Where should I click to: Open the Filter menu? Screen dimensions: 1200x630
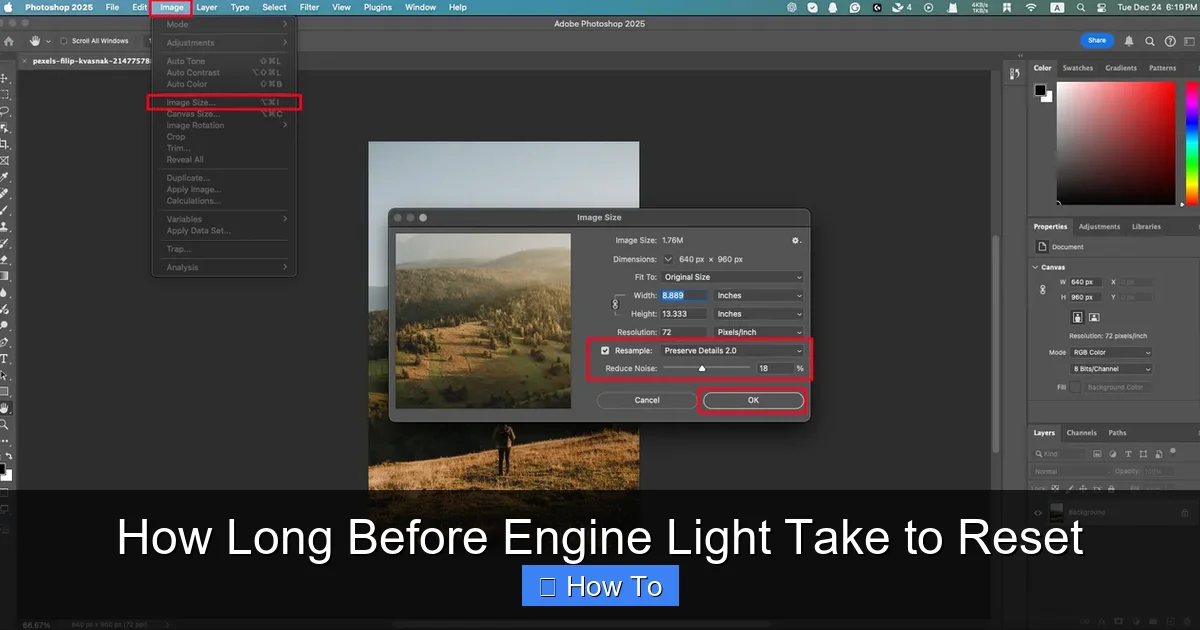tap(310, 7)
